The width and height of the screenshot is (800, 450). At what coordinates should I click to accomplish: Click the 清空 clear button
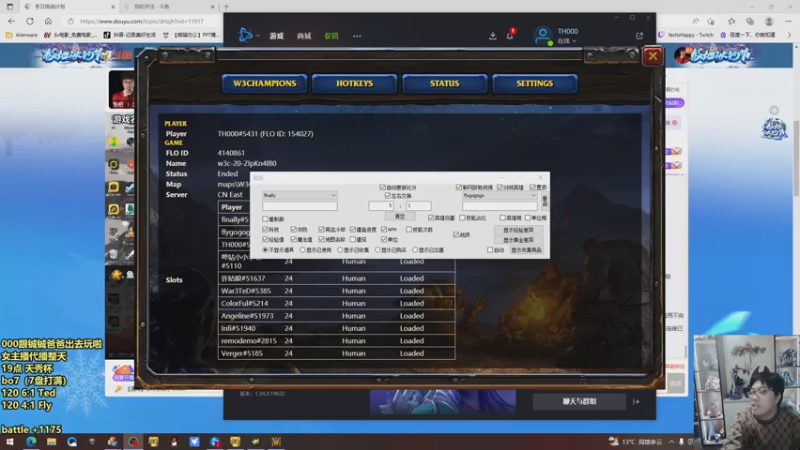(400, 217)
